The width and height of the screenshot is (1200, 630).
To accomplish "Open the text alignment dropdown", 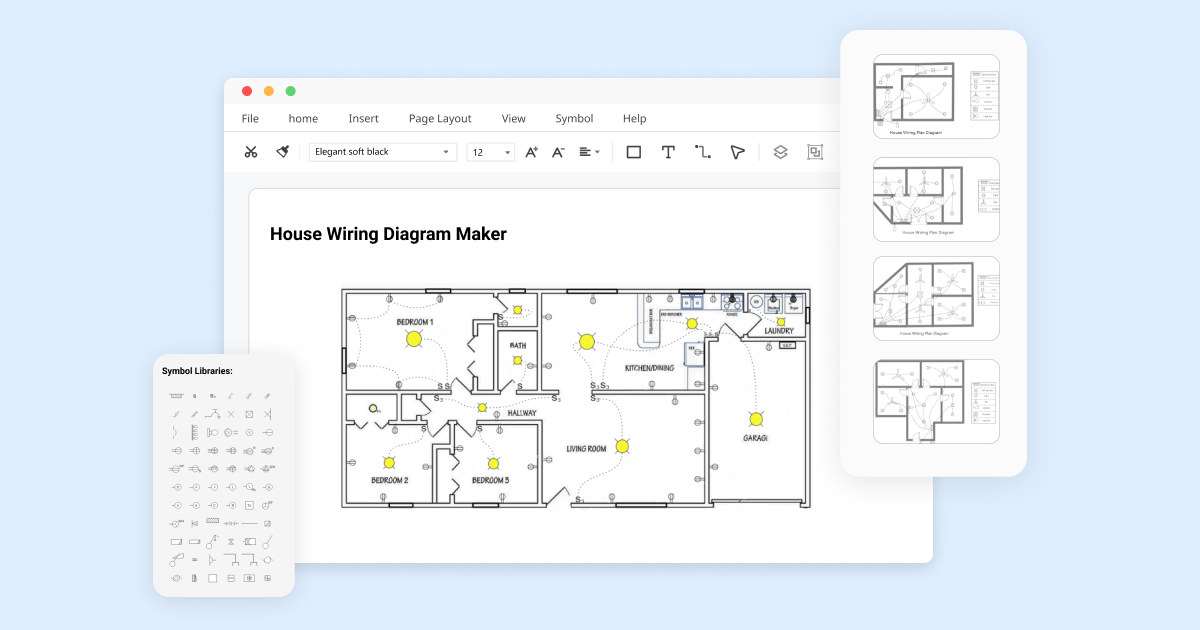I will (594, 151).
